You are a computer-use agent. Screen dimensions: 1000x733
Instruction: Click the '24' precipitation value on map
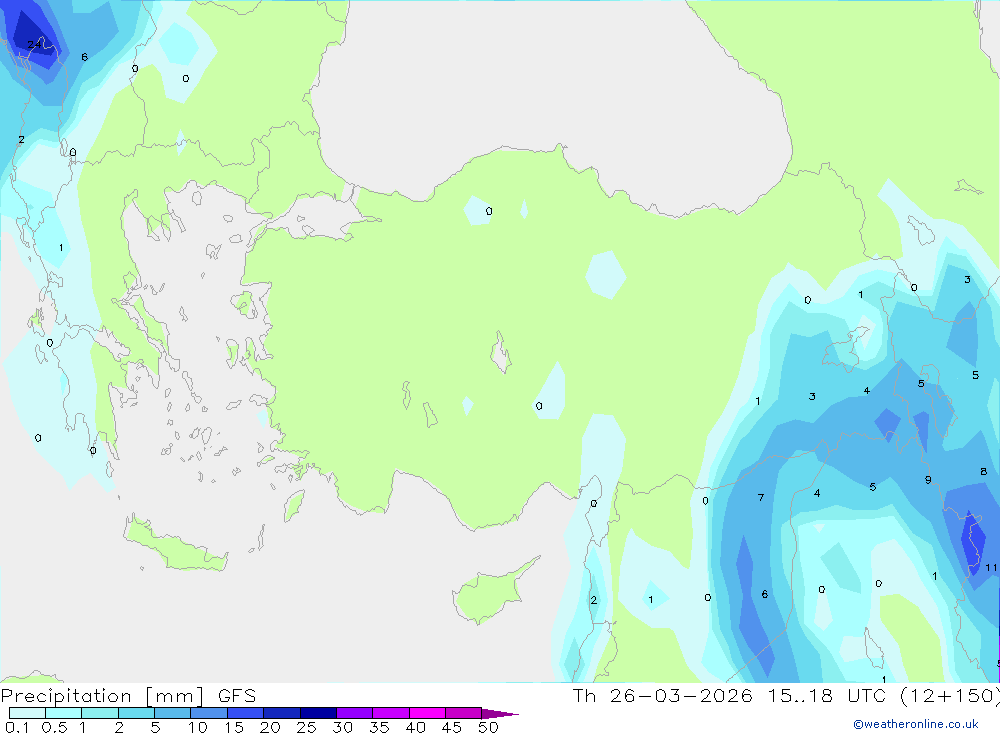tap(35, 44)
